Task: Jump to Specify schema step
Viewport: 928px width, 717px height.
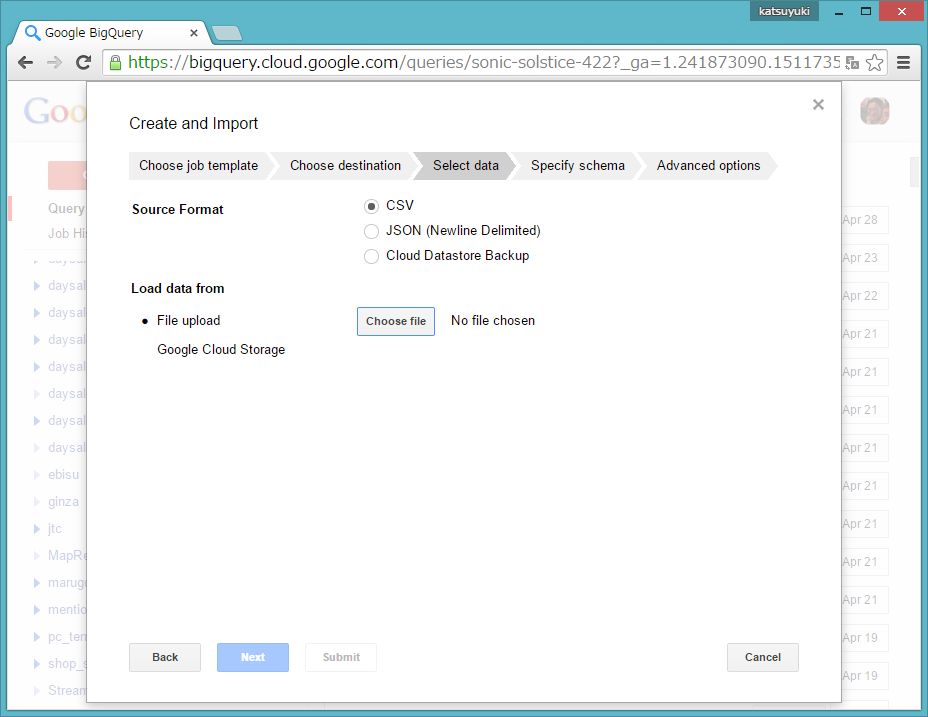Action: [578, 166]
